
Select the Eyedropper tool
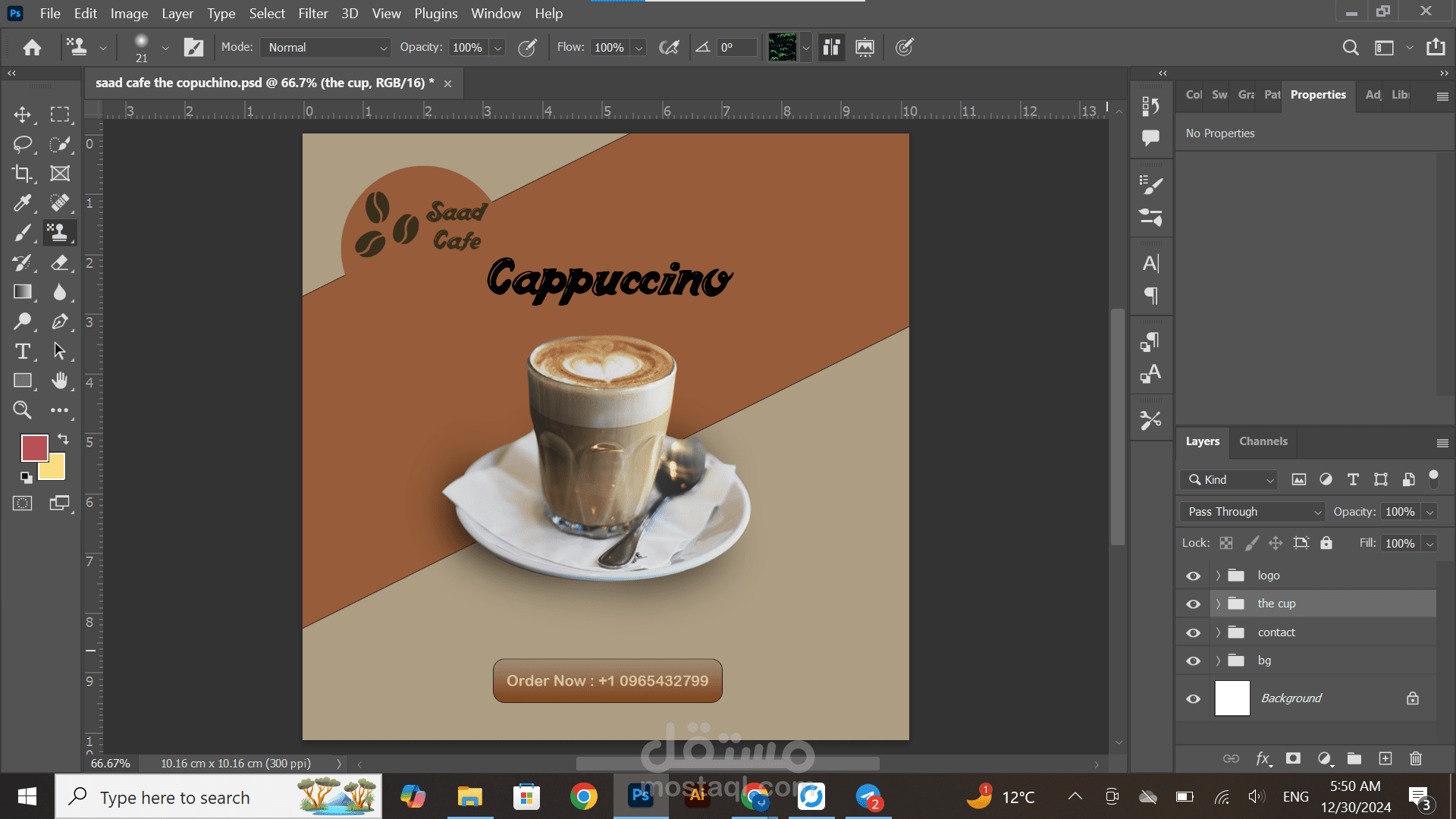tap(22, 203)
